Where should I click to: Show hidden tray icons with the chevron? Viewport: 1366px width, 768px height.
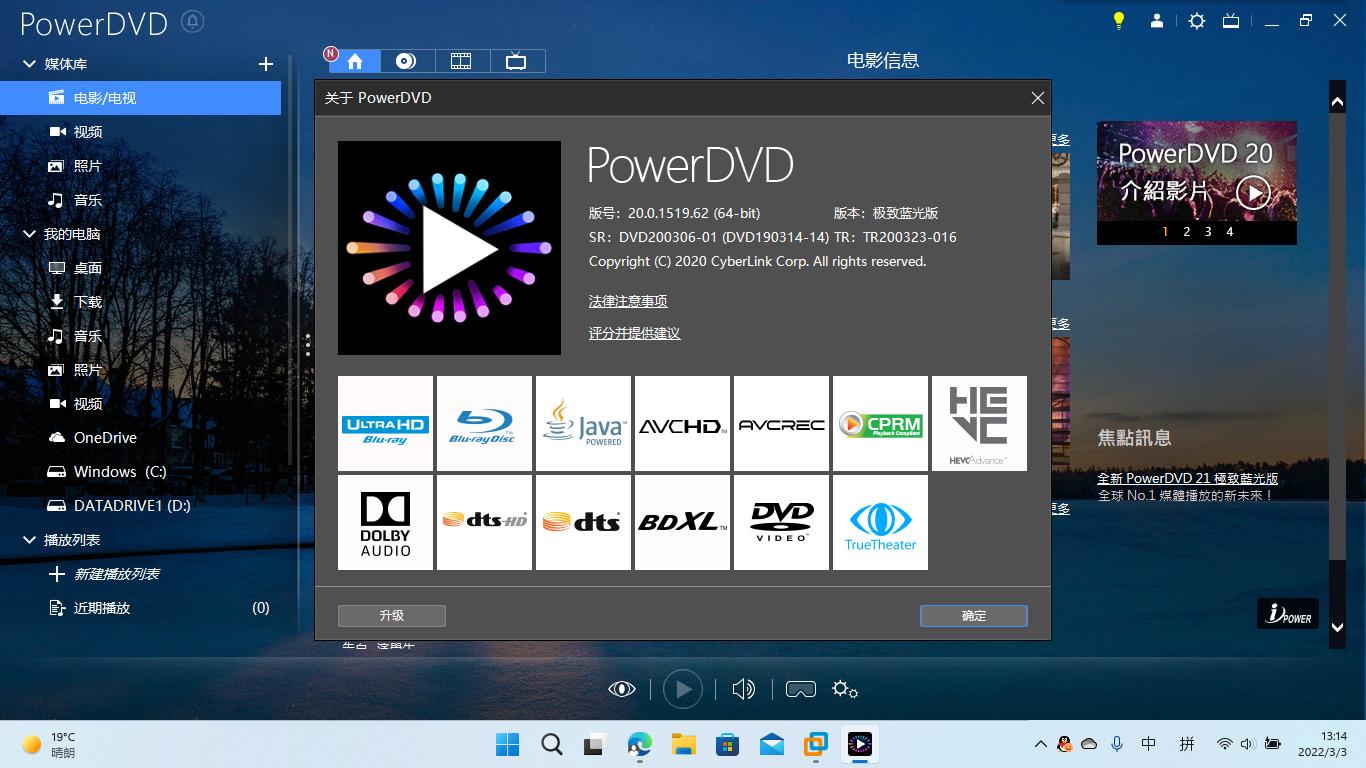pos(1041,744)
